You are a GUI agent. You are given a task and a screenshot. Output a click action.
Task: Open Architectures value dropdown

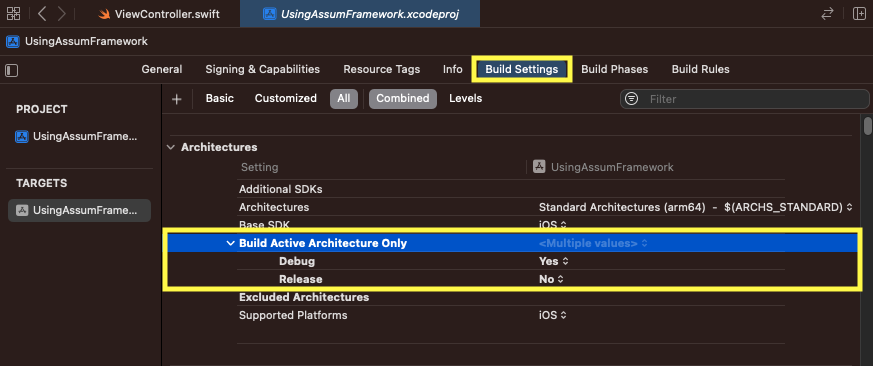pos(695,207)
